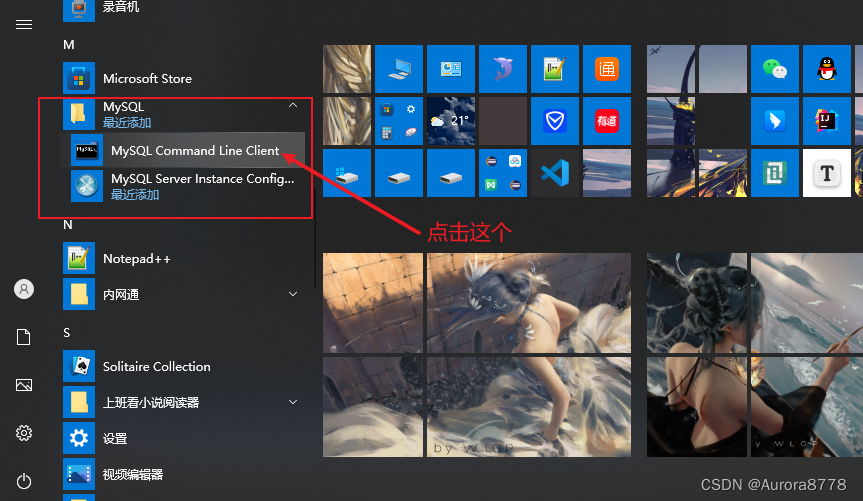Click the hamburger menu at top left
863x501 pixels.
[x=24, y=25]
